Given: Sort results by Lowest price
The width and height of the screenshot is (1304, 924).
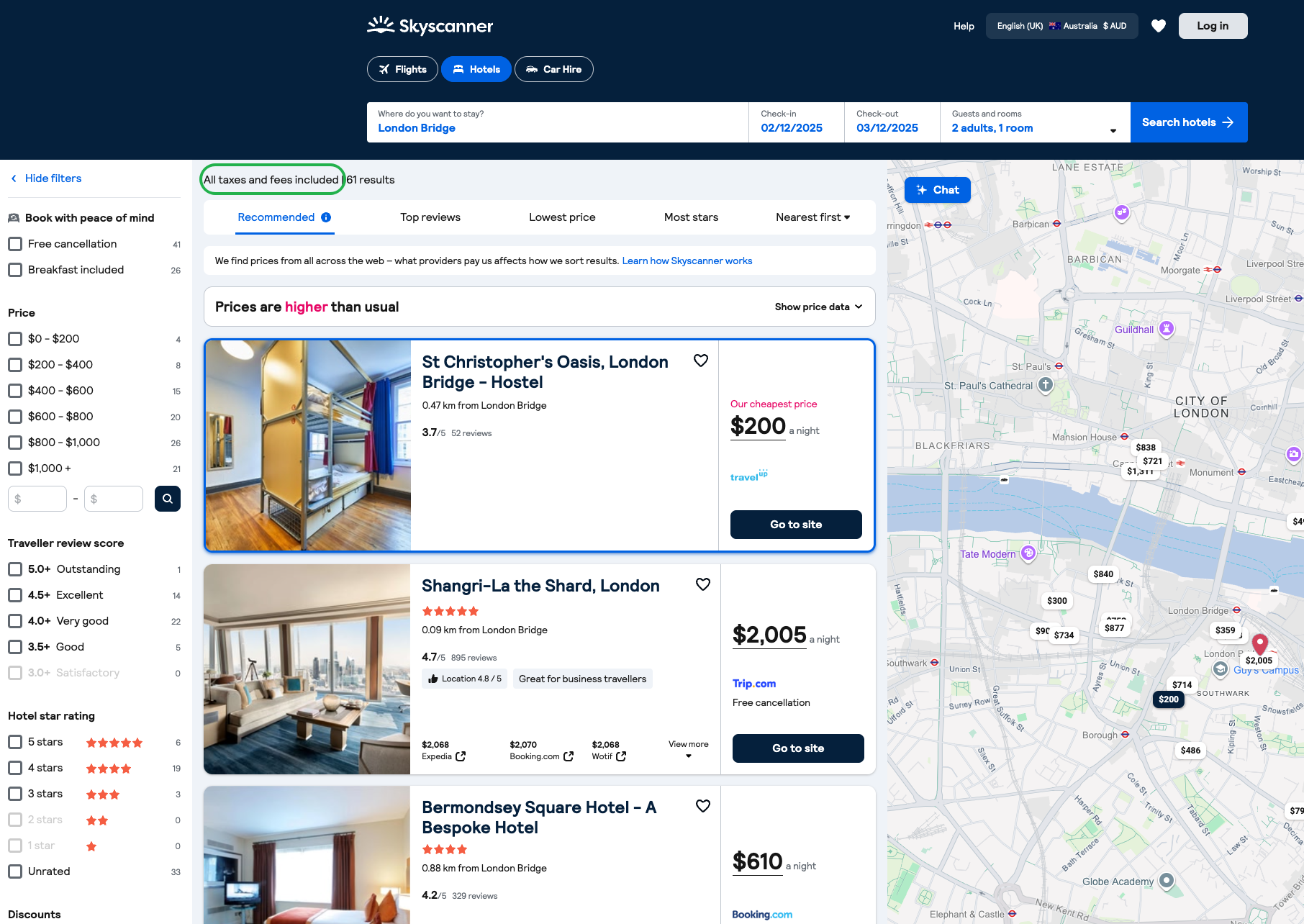Looking at the screenshot, I should click(562, 217).
